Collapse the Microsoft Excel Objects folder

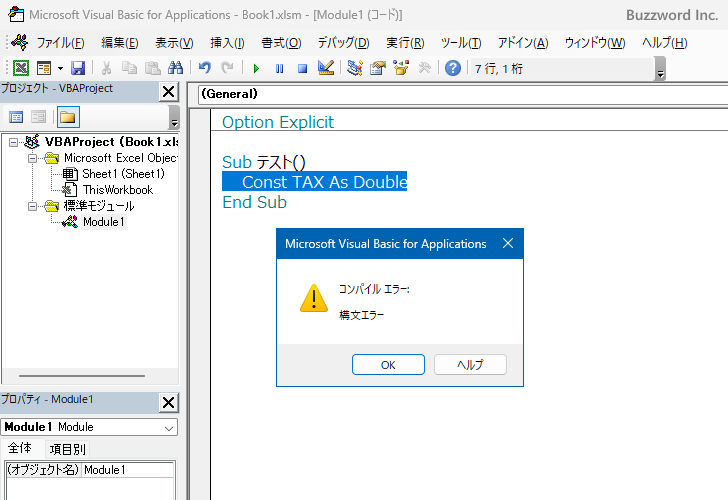pyautogui.click(x=32, y=158)
